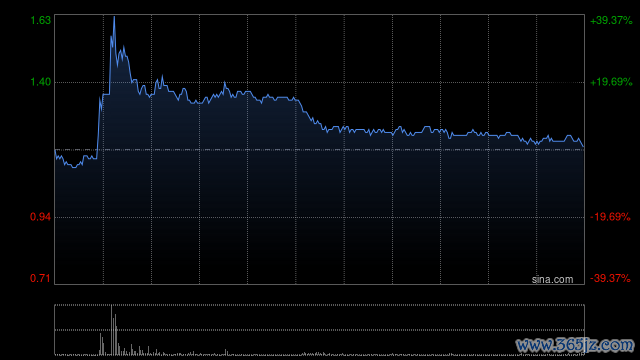This screenshot has width=640, height=360.
Task: Click the -19.69% percentage label
Action: pyautogui.click(x=610, y=217)
